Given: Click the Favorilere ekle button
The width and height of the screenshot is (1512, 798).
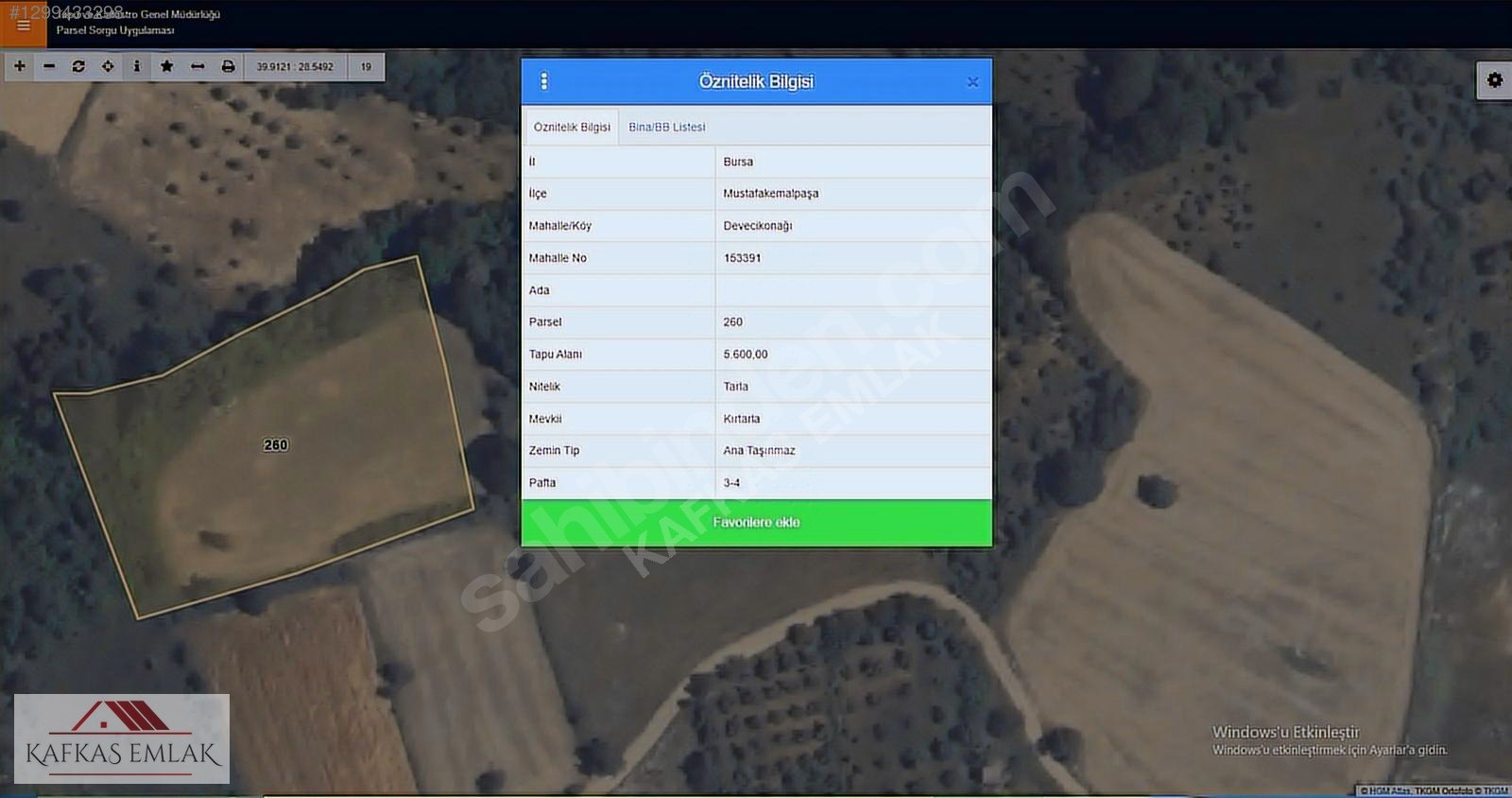Looking at the screenshot, I should coord(757,522).
